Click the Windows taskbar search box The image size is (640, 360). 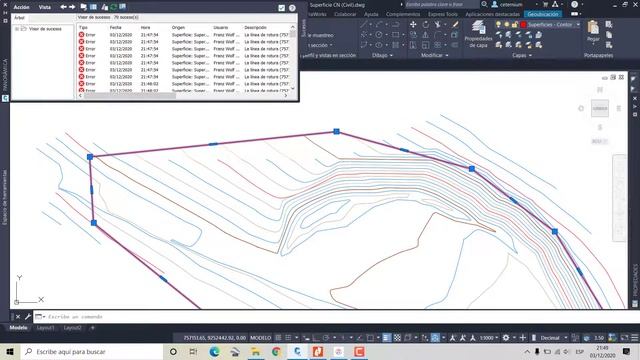coord(92,351)
